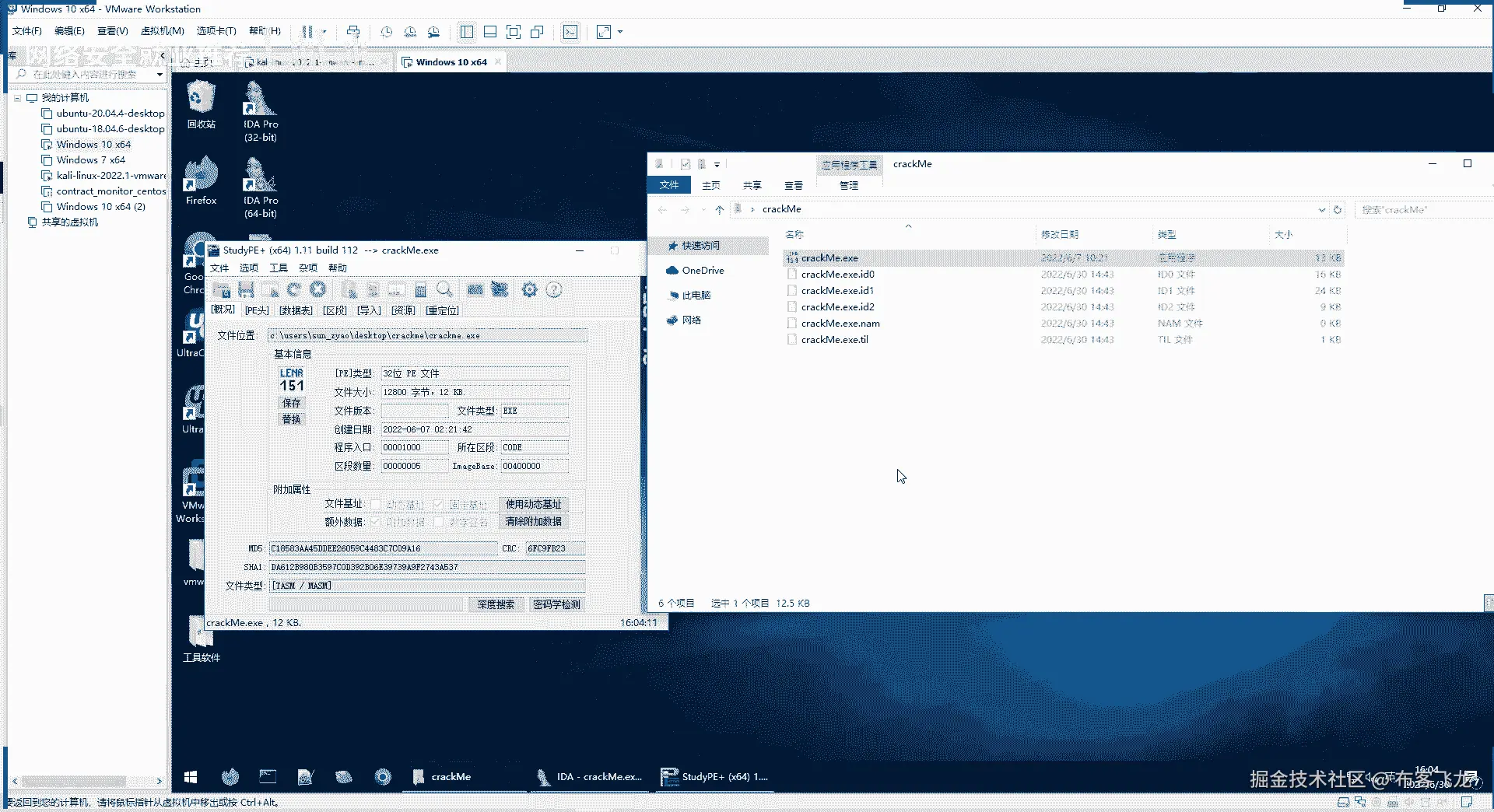
Task: Toggle VMware library sidebar view icon
Action: [467, 32]
